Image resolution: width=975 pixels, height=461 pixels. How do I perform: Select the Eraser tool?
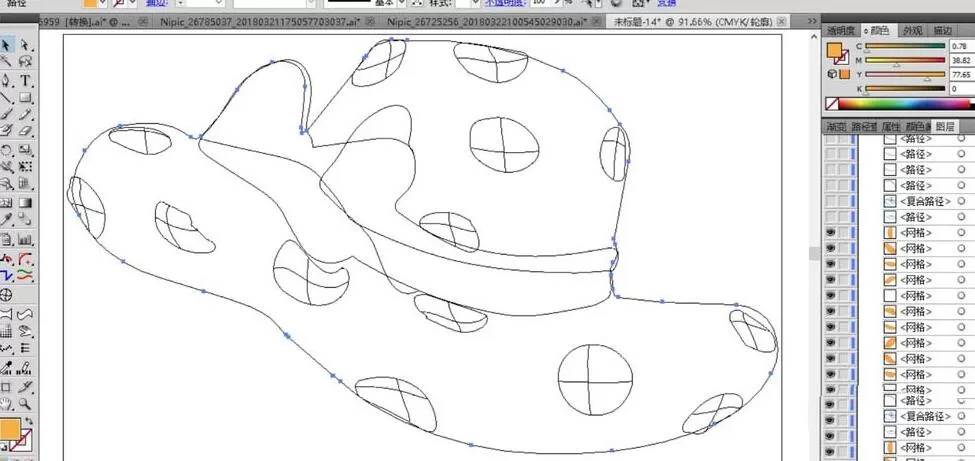pos(25,131)
